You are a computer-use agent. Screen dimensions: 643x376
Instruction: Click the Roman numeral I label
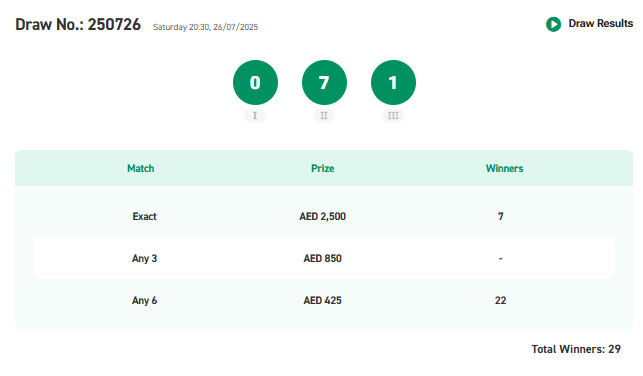coord(255,116)
